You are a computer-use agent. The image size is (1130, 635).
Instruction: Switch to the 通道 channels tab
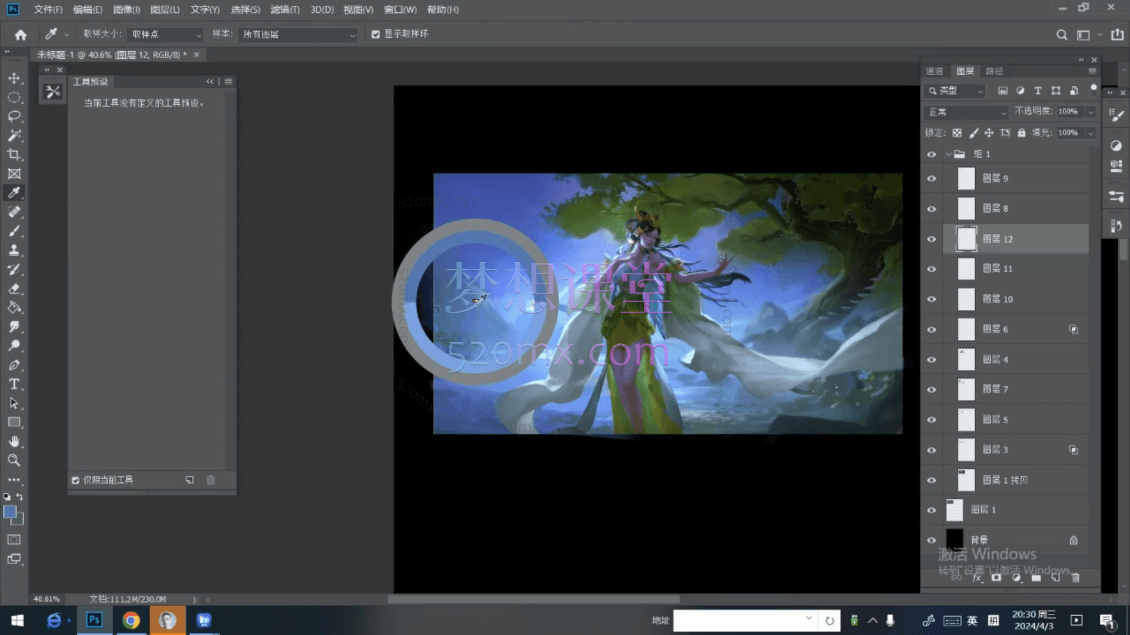935,71
